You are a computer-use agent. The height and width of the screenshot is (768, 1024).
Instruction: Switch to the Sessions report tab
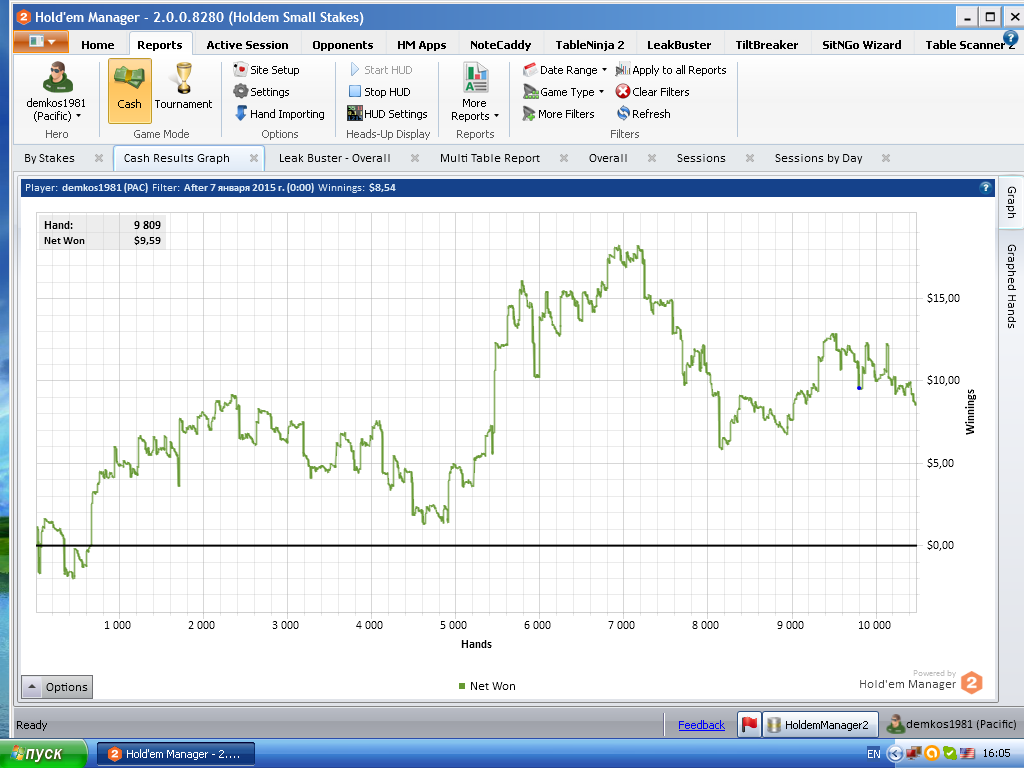(x=701, y=158)
